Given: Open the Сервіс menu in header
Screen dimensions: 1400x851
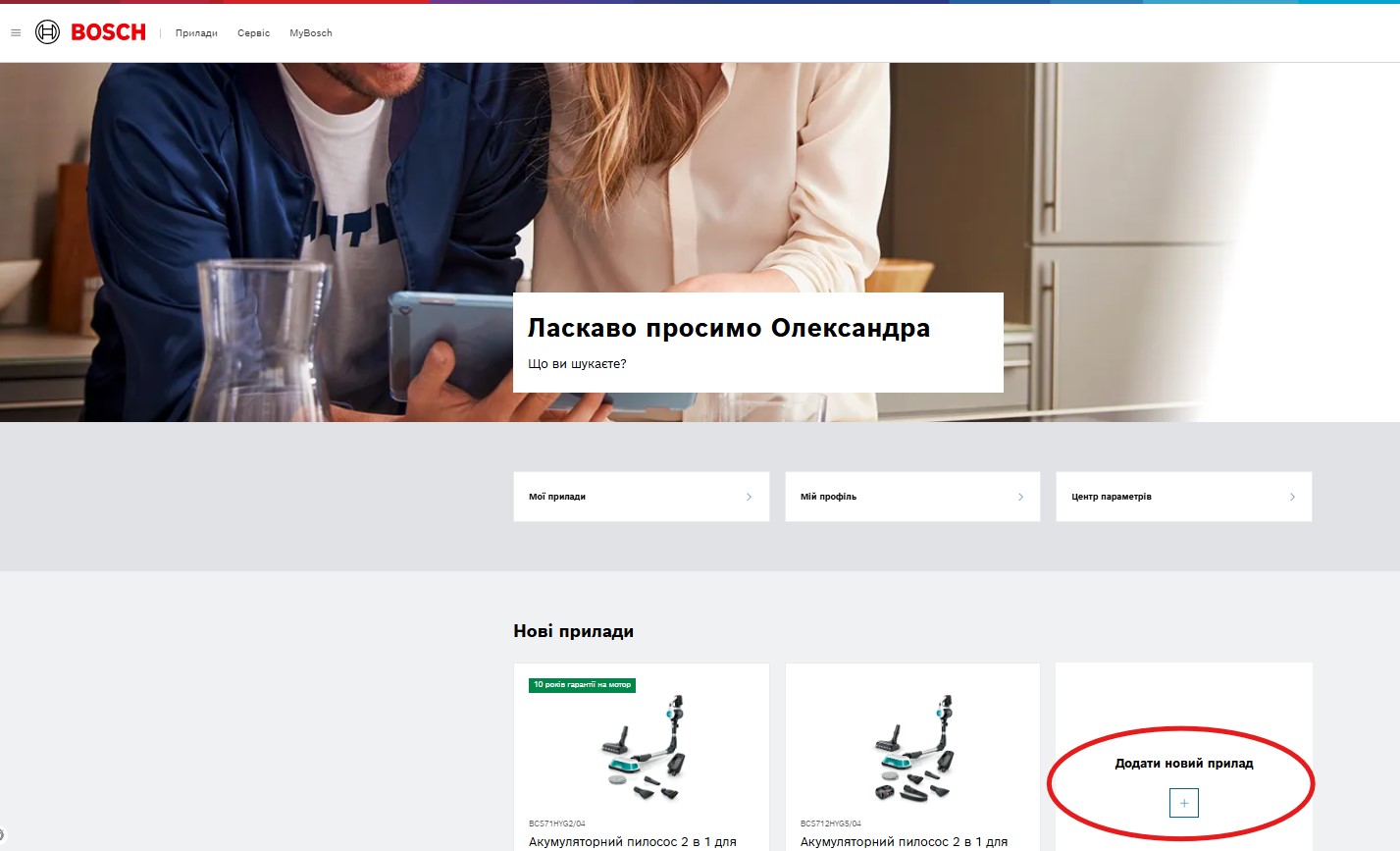Looking at the screenshot, I should pos(253,33).
